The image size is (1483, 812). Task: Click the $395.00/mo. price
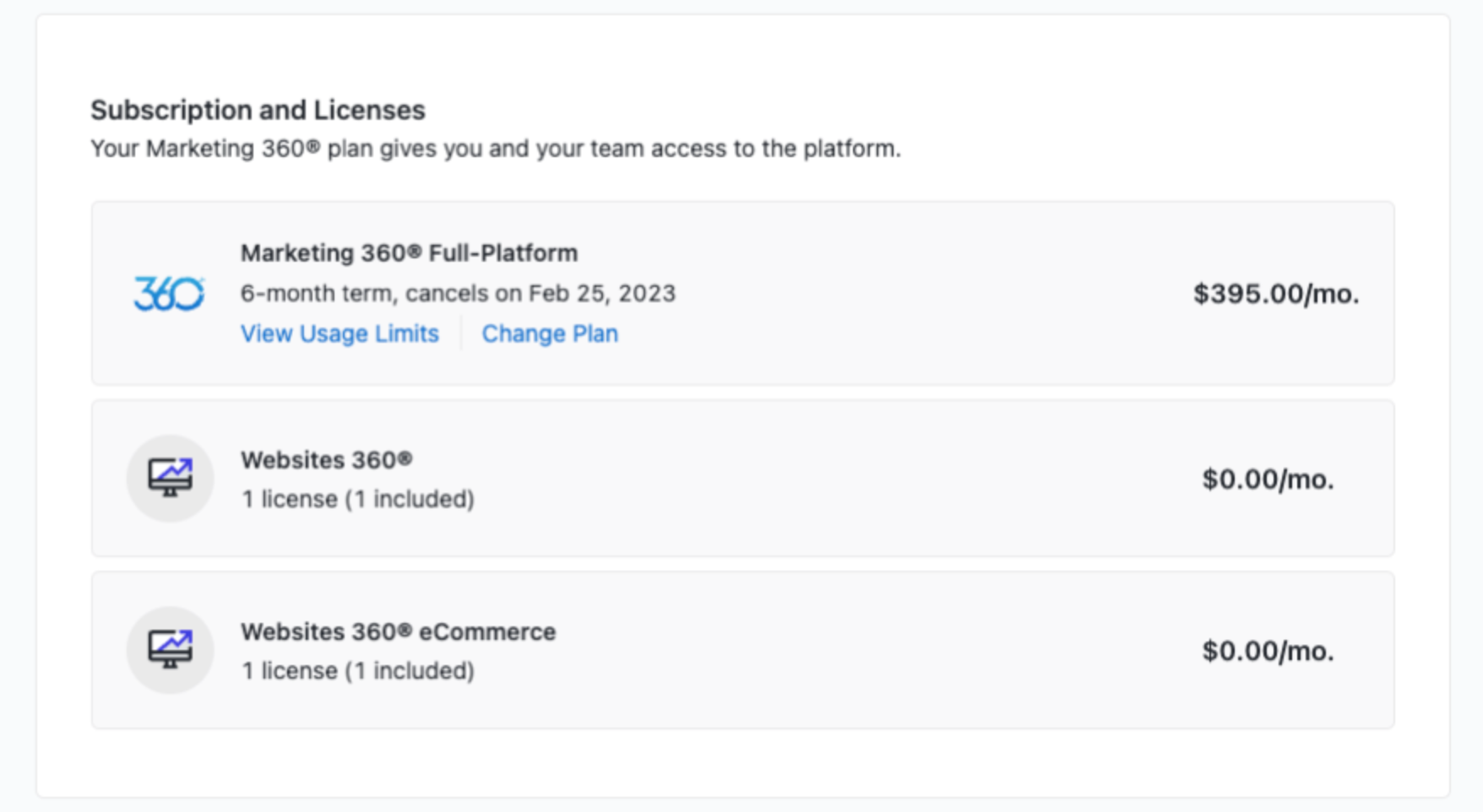coord(1275,294)
